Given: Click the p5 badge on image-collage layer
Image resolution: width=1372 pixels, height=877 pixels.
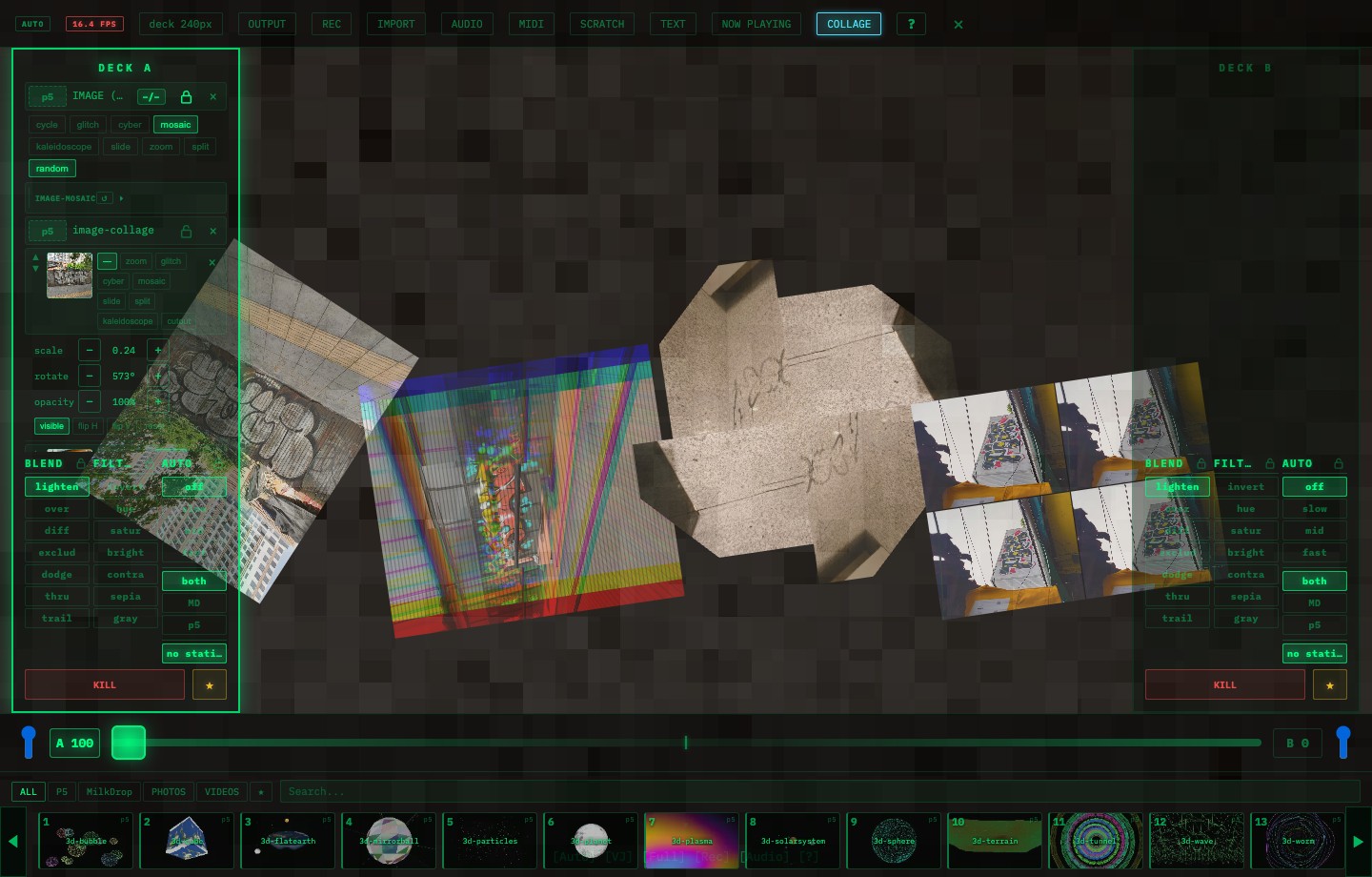Looking at the screenshot, I should tap(48, 231).
